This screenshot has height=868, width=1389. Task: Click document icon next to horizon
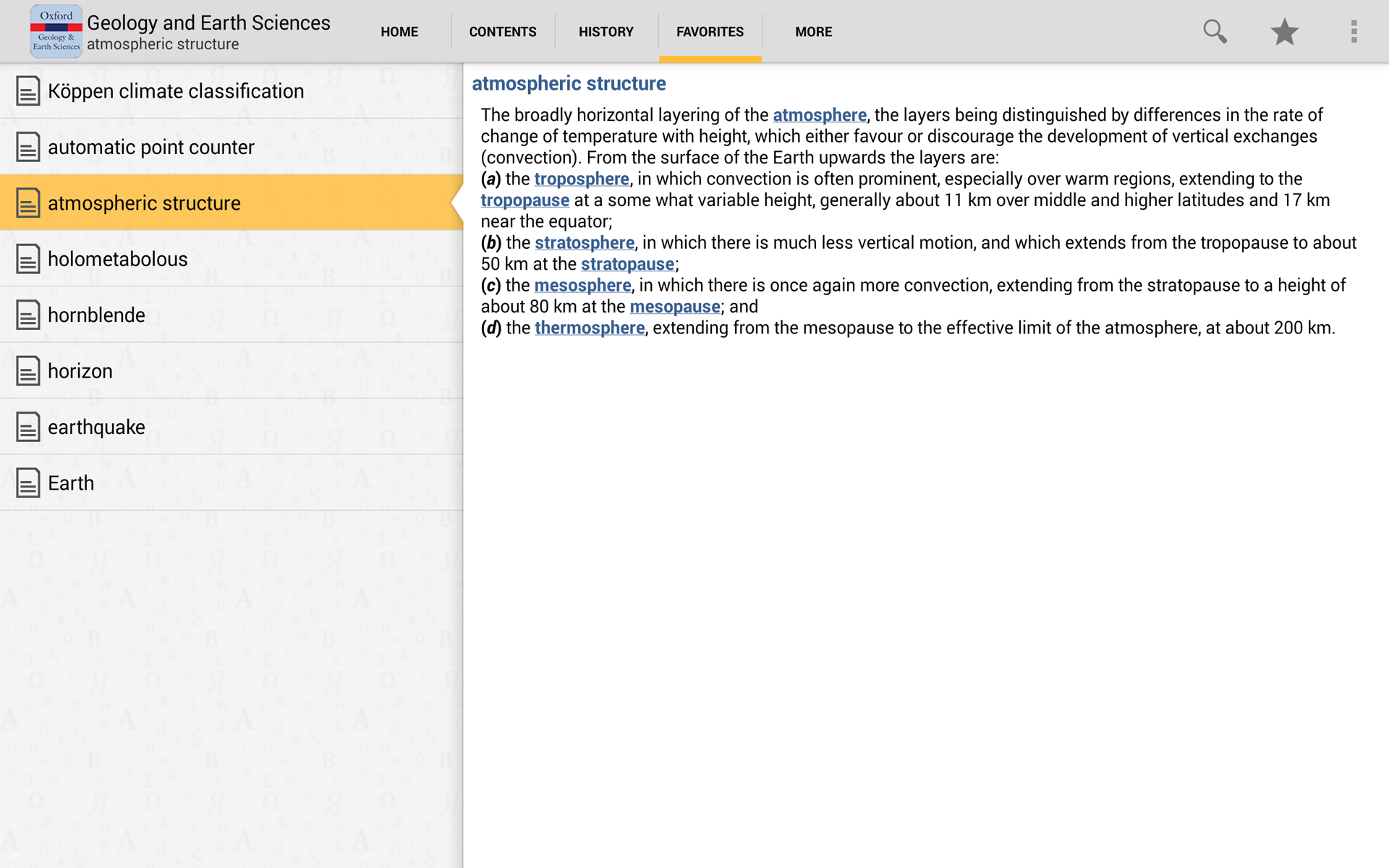click(x=27, y=371)
